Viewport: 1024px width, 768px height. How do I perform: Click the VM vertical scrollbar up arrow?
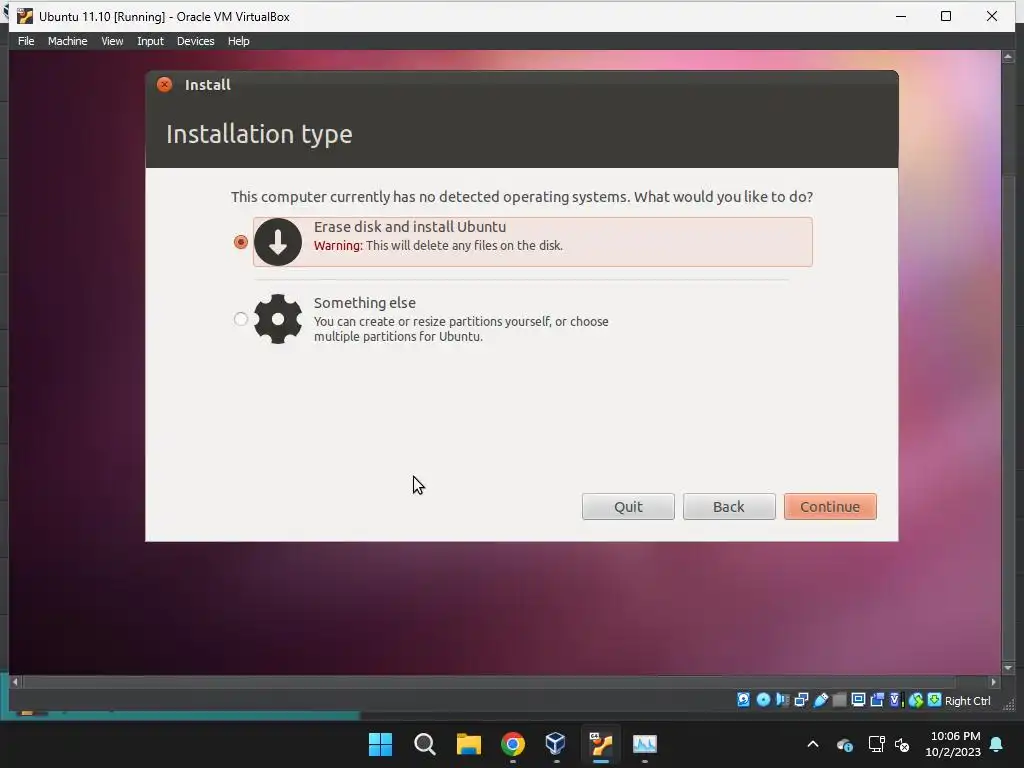[x=1008, y=57]
